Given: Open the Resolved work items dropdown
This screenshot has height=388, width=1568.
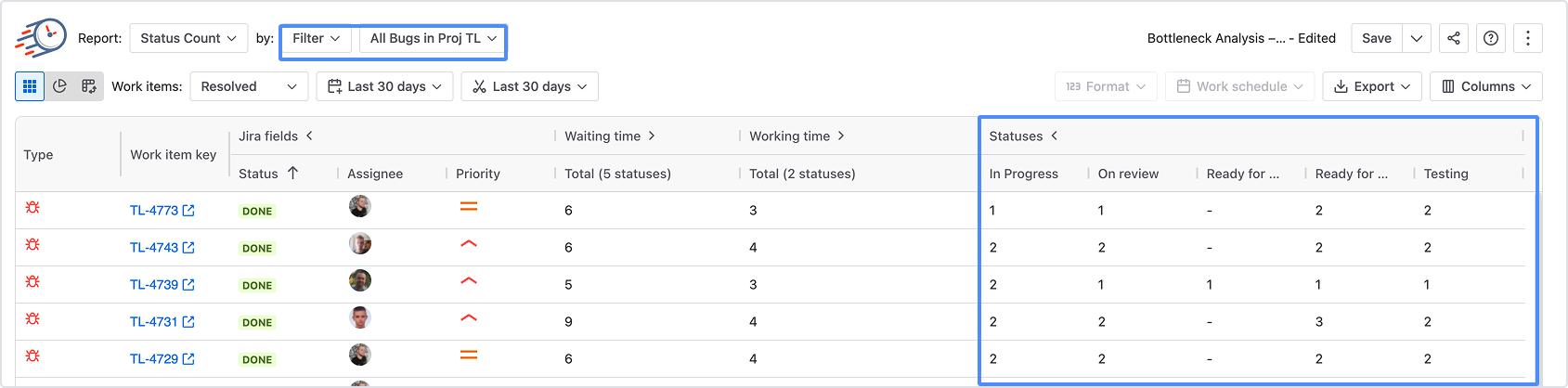Looking at the screenshot, I should [x=249, y=86].
